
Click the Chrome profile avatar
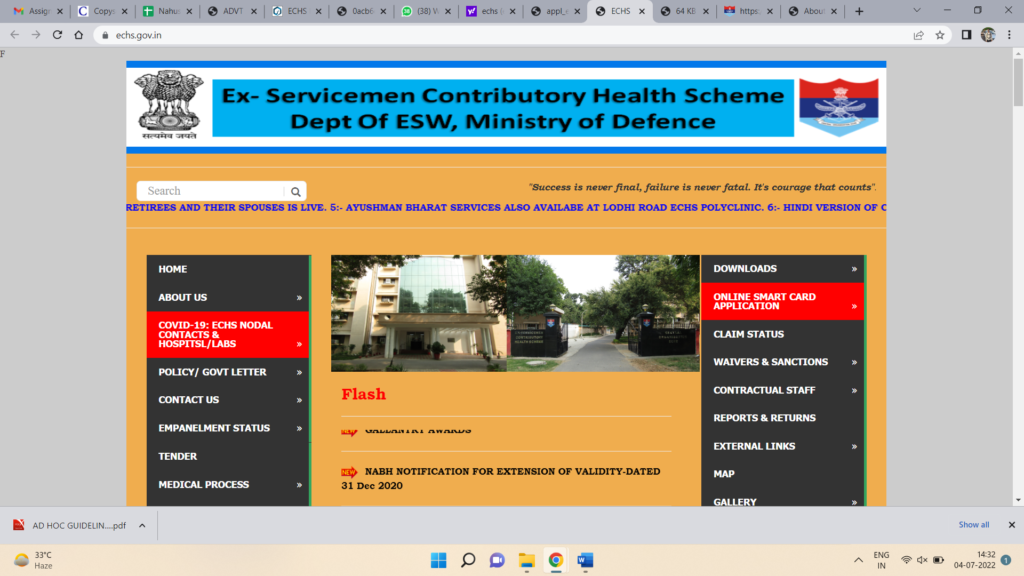point(988,33)
